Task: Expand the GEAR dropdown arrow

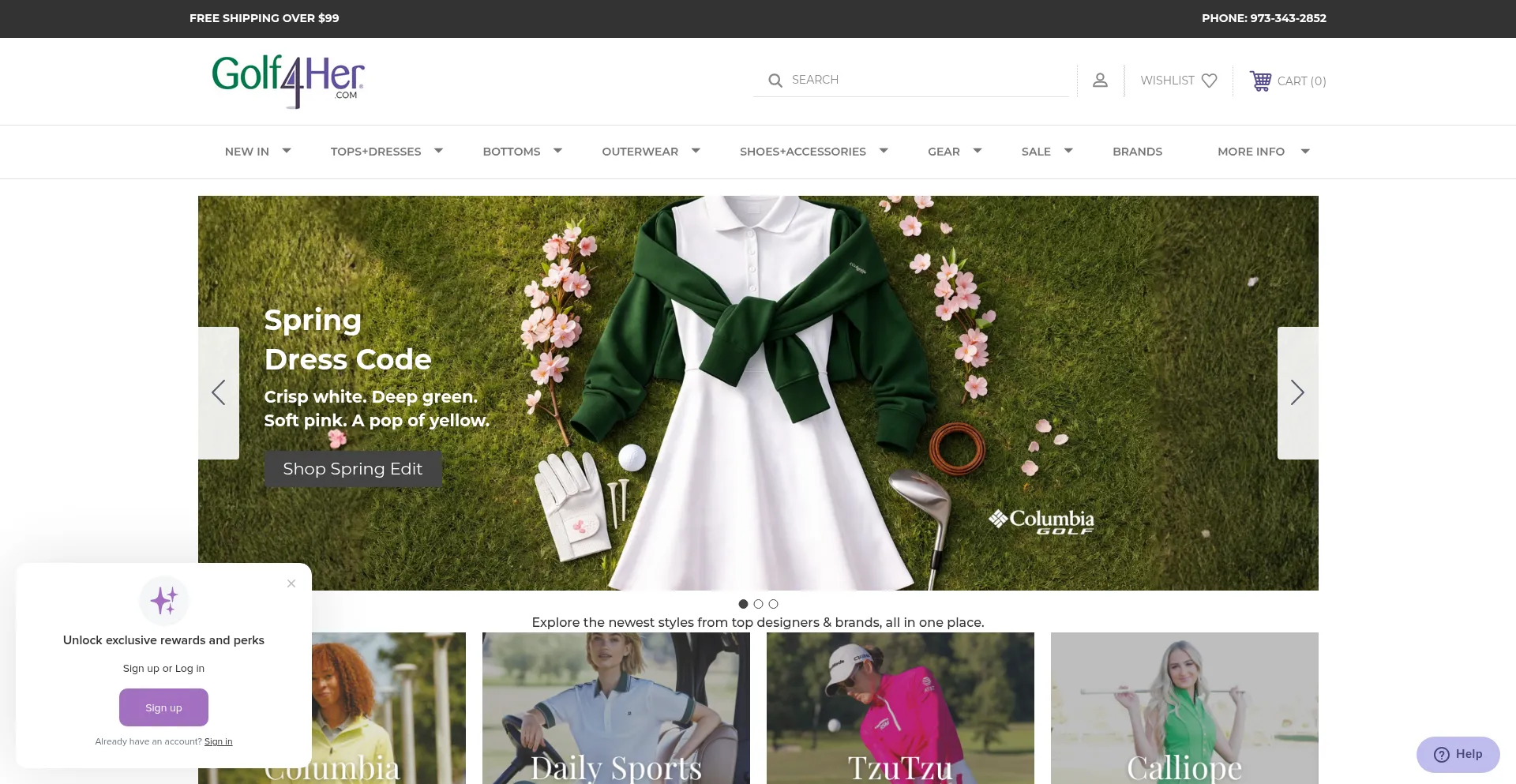Action: [978, 151]
